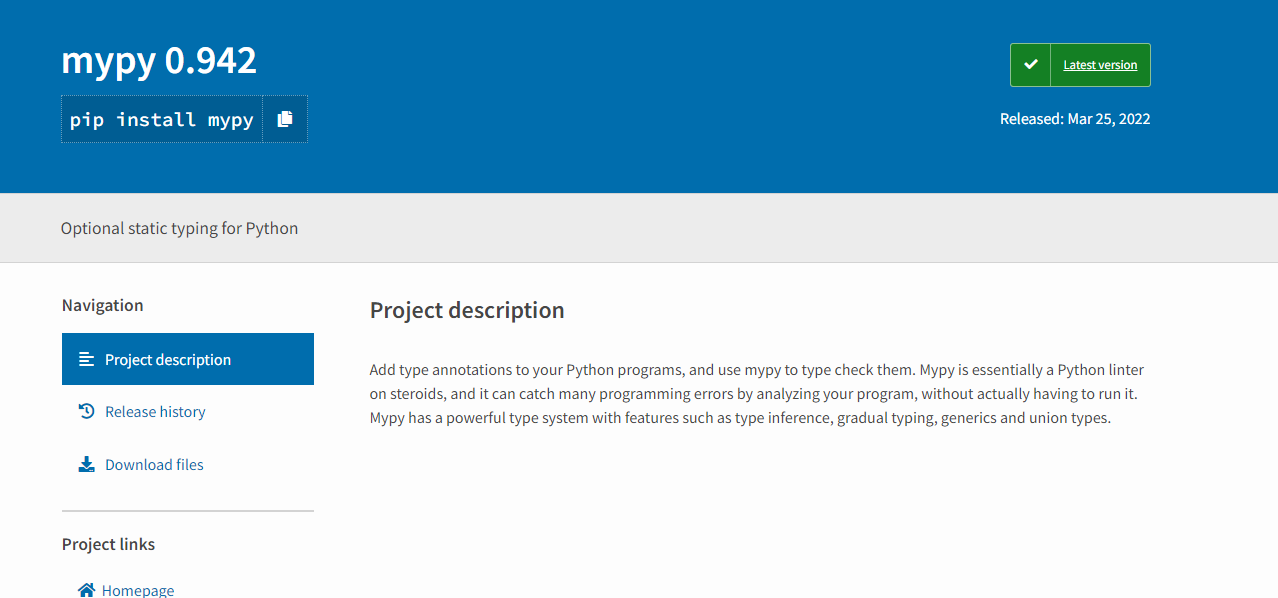Click the Released: Mar 25, 2022 date
Viewport: 1278px width, 598px height.
click(1075, 118)
